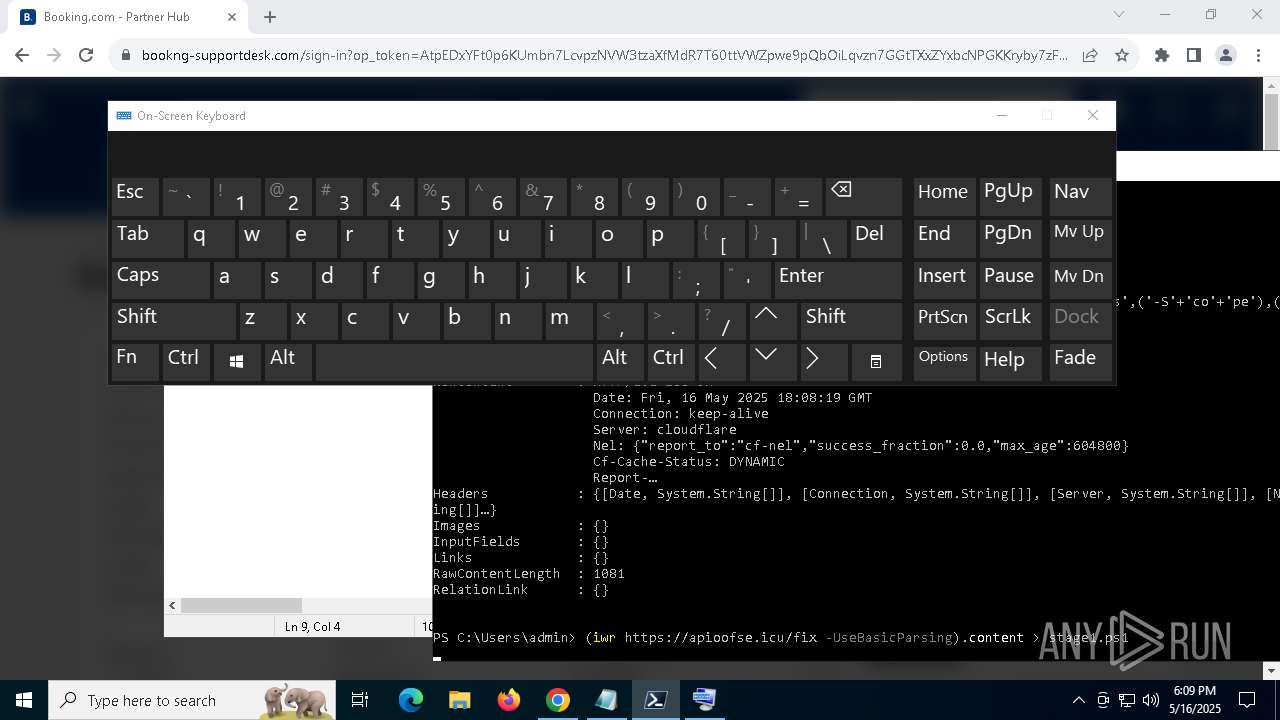Click the Del key

pos(876,238)
